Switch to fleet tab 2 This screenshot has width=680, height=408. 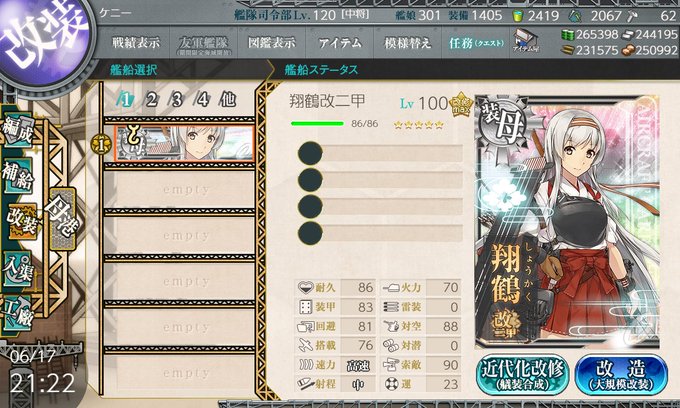[x=151, y=100]
